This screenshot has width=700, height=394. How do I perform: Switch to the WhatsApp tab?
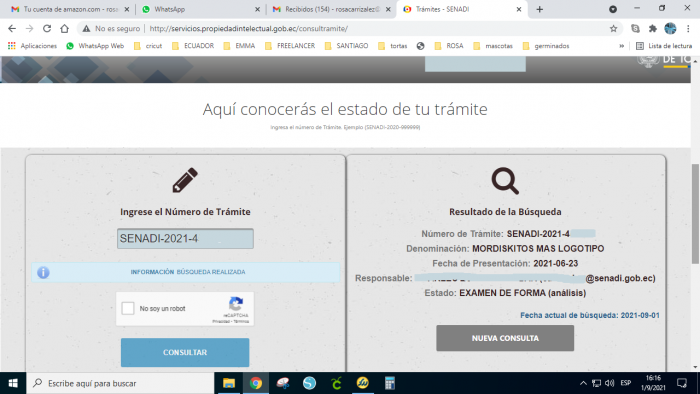(200, 9)
